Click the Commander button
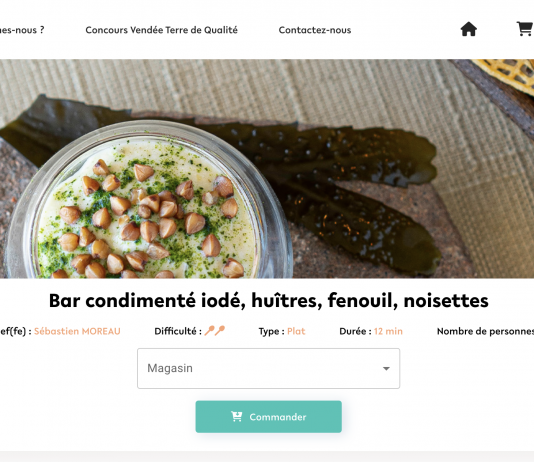The width and height of the screenshot is (534, 462). 268,417
